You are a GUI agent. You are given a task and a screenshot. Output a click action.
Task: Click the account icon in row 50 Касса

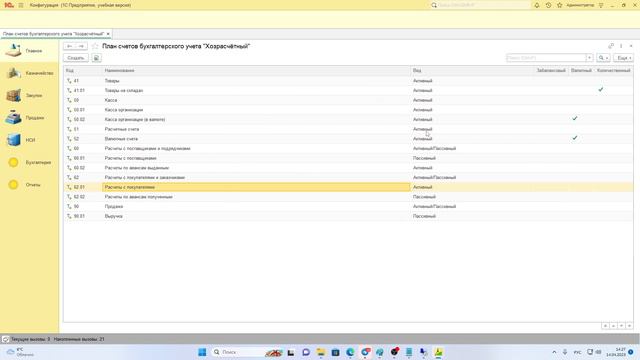click(69, 100)
